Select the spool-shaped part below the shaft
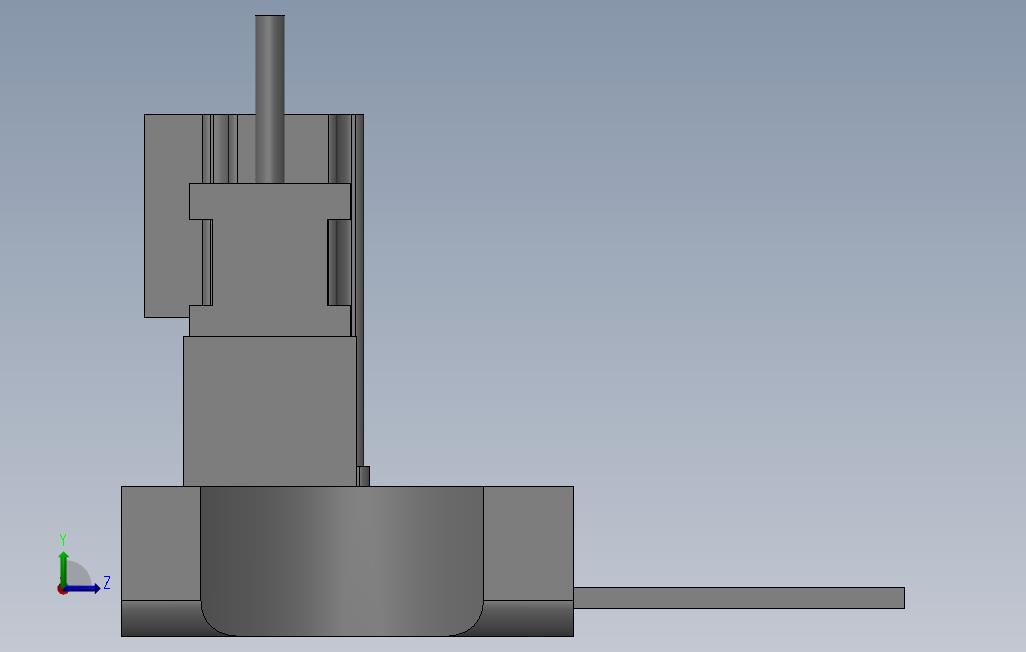The width and height of the screenshot is (1026, 652). tap(270, 259)
